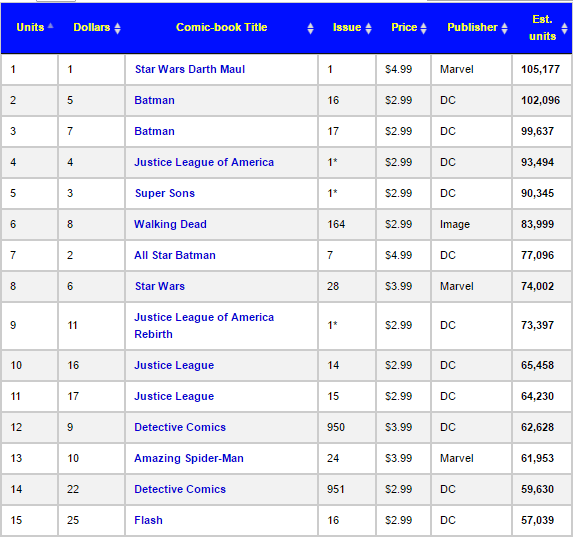The image size is (575, 537).
Task: Sort by Est. units column arrows
Action: pyautogui.click(x=565, y=28)
